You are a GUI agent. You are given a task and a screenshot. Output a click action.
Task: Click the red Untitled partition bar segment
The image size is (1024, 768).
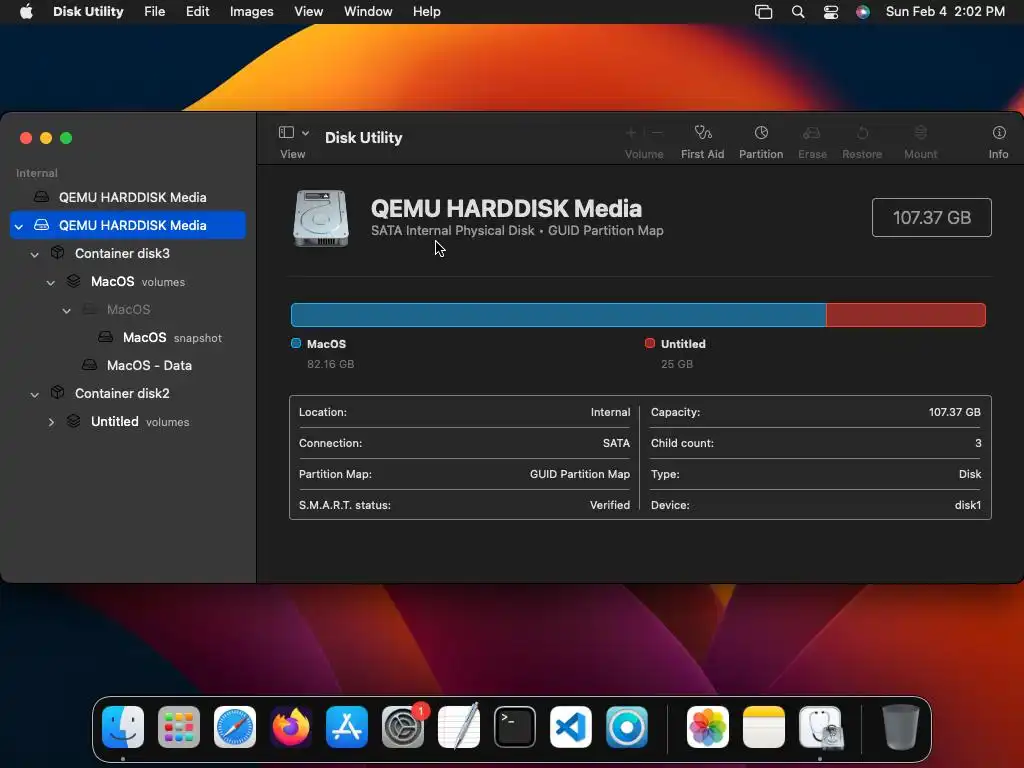[906, 315]
